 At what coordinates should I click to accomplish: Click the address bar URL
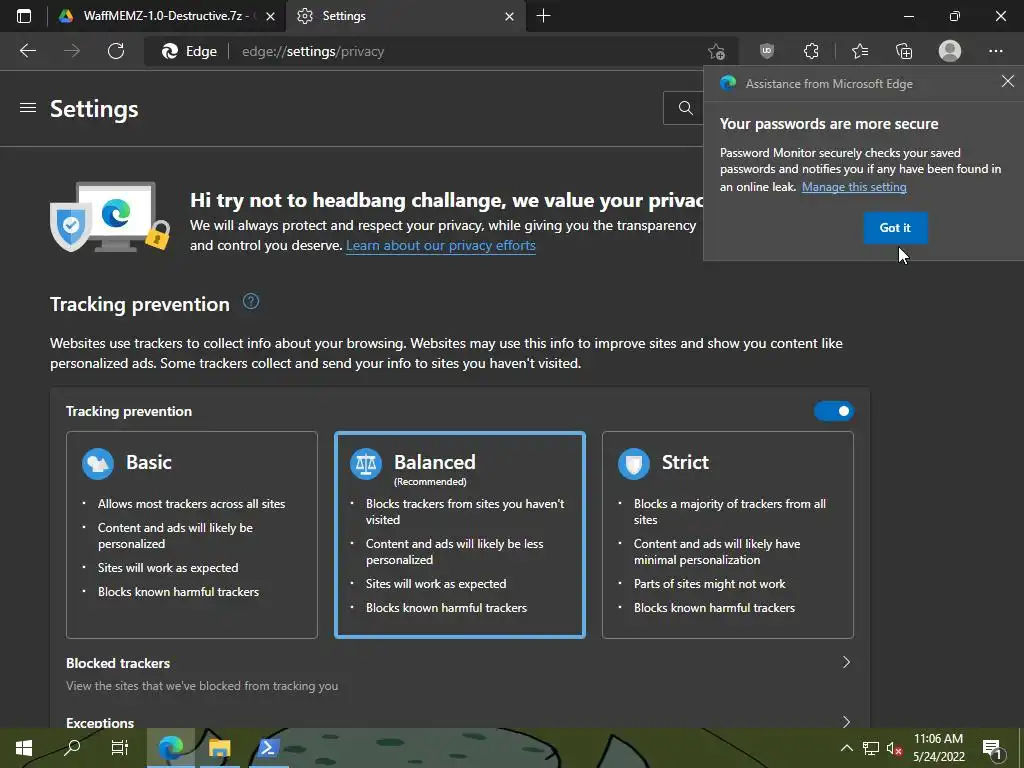tap(313, 52)
